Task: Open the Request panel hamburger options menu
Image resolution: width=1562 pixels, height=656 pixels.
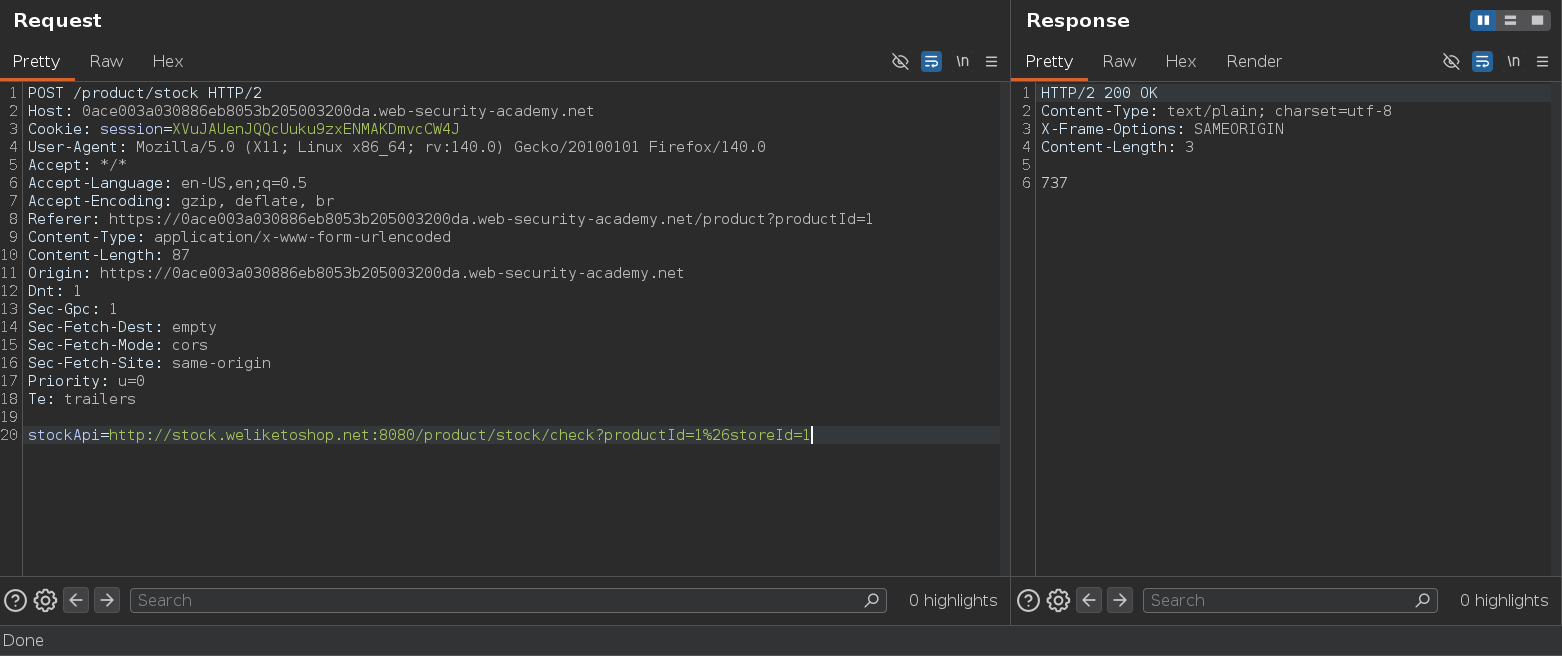Action: (991, 61)
